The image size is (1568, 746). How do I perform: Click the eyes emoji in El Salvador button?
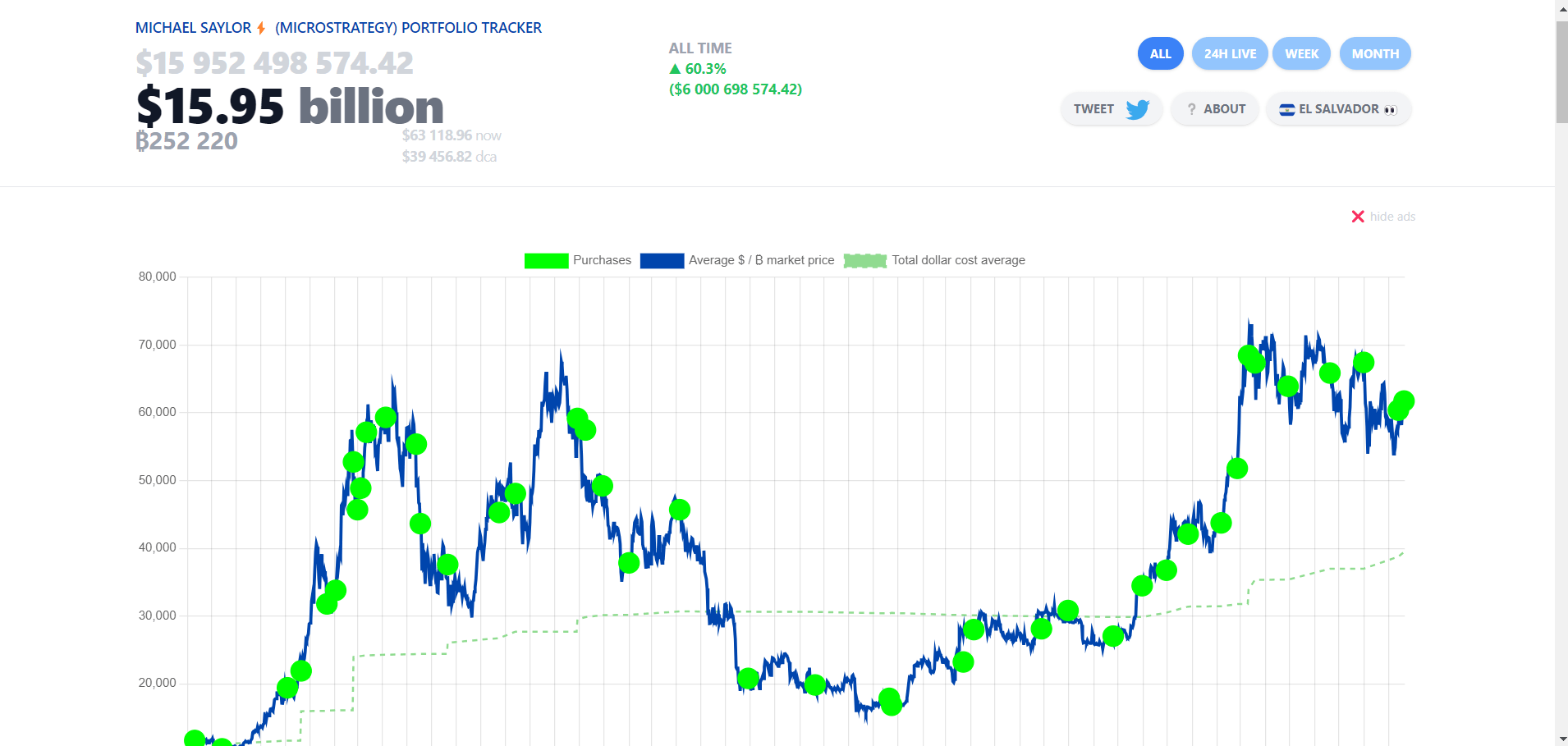tap(1390, 110)
